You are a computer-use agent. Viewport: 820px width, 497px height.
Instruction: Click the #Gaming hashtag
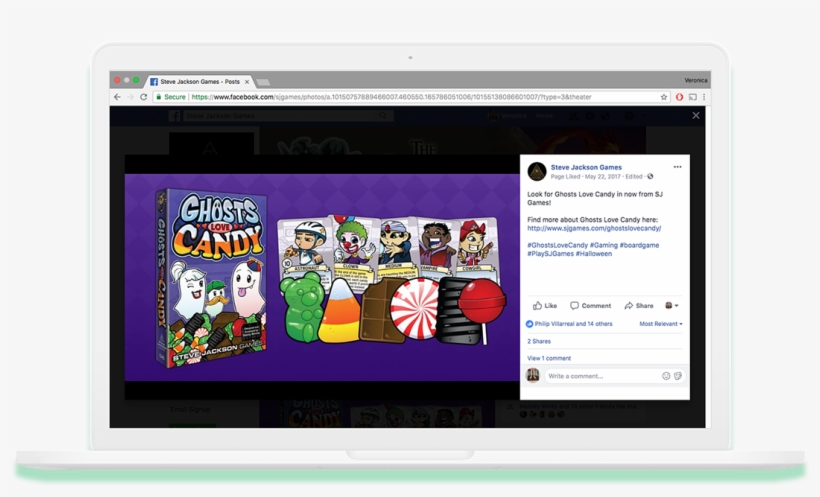(x=603, y=245)
